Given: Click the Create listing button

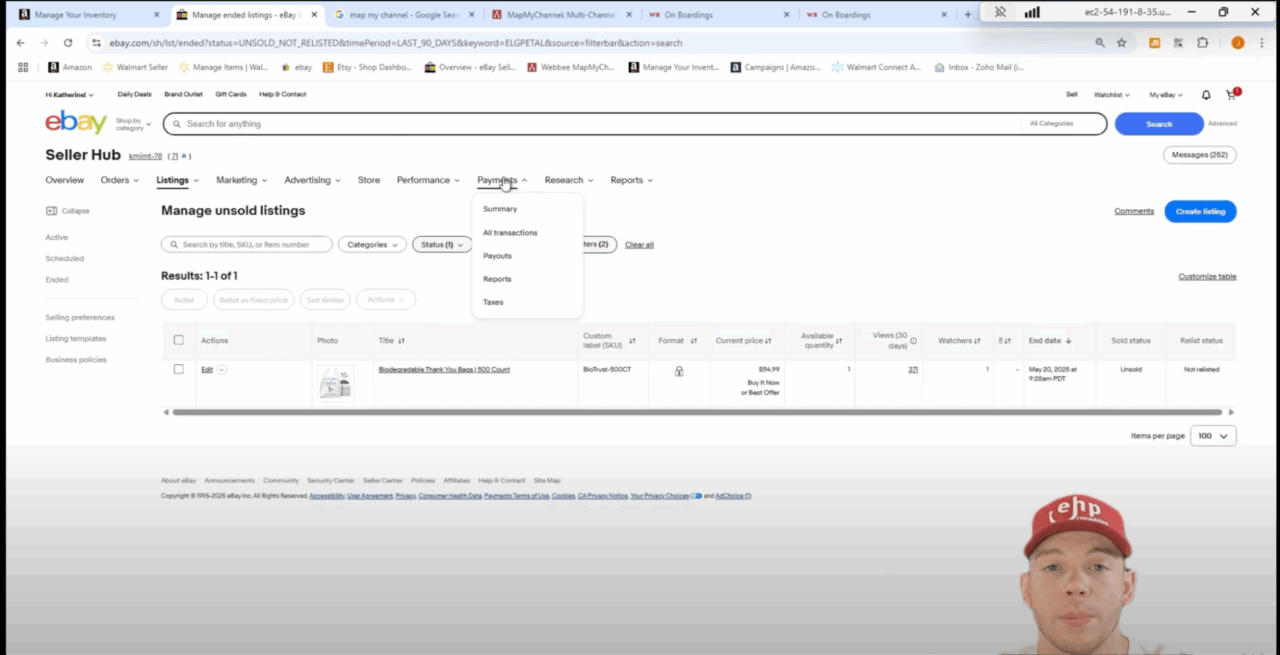Looking at the screenshot, I should (x=1200, y=211).
